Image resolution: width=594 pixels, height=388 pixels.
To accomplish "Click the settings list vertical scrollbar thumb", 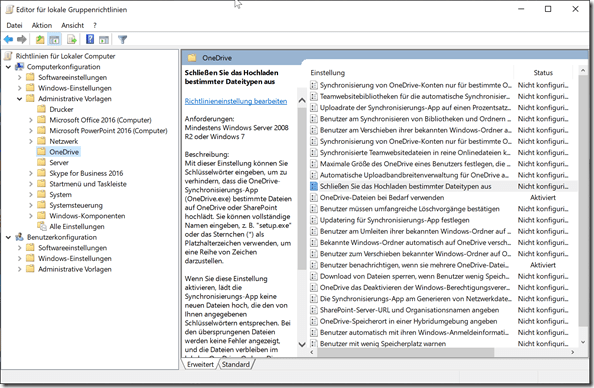I will [x=583, y=201].
